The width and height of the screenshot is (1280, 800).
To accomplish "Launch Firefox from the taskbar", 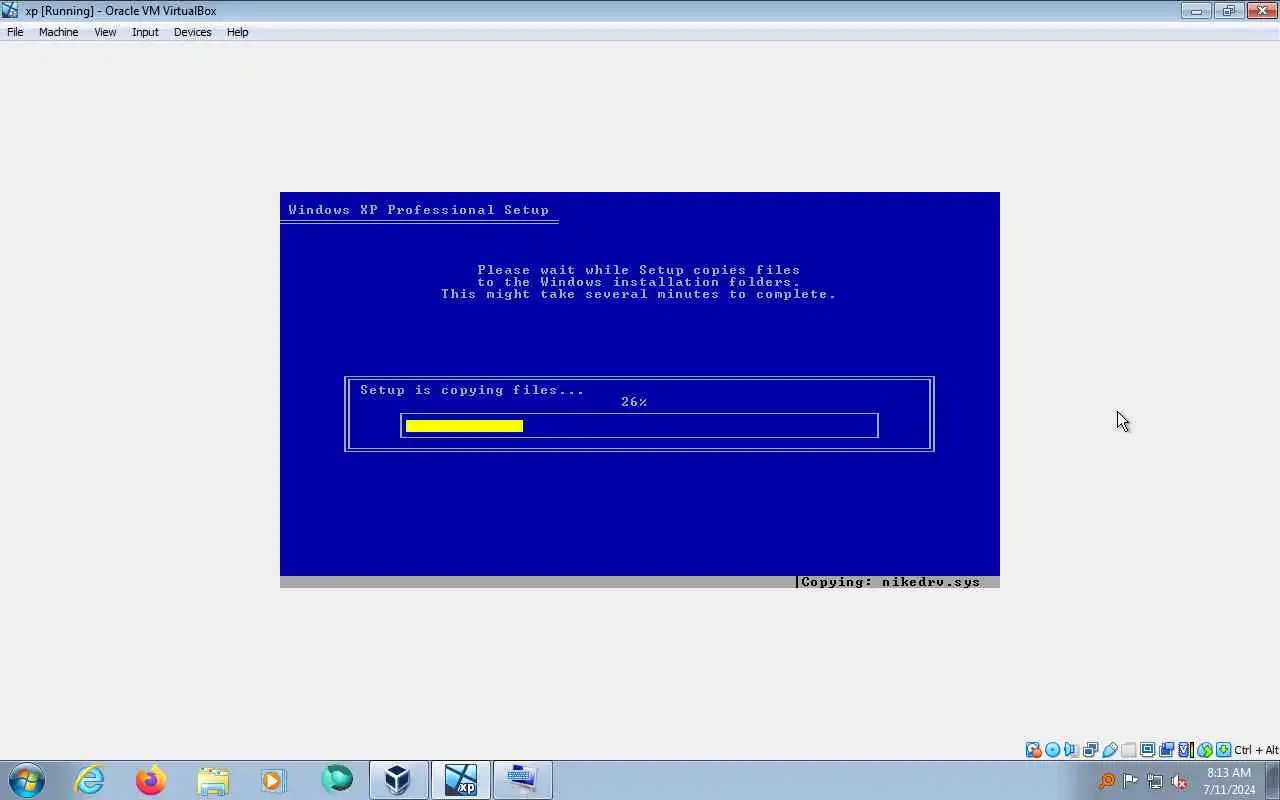I will 151,780.
